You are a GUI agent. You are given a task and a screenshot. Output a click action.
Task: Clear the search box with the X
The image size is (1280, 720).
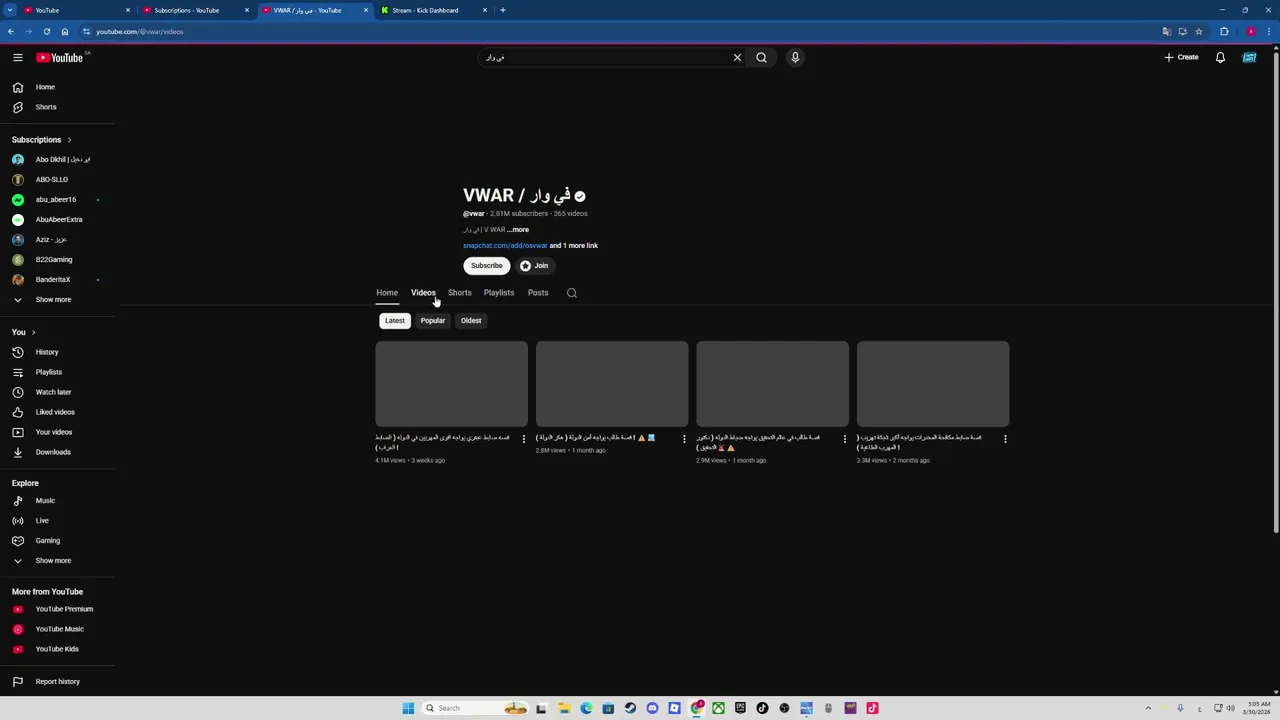click(737, 57)
